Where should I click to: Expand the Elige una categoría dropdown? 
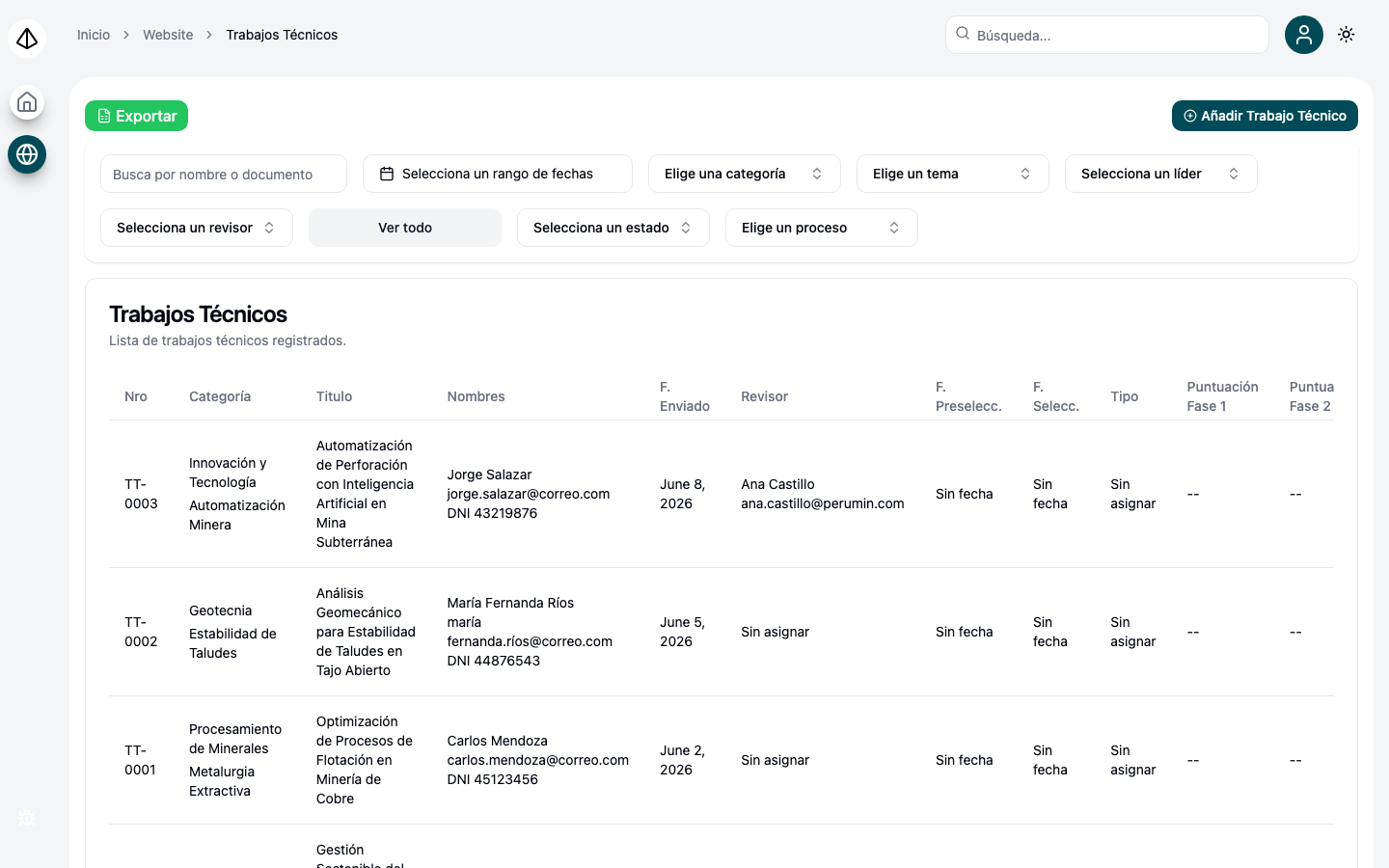pyautogui.click(x=745, y=174)
